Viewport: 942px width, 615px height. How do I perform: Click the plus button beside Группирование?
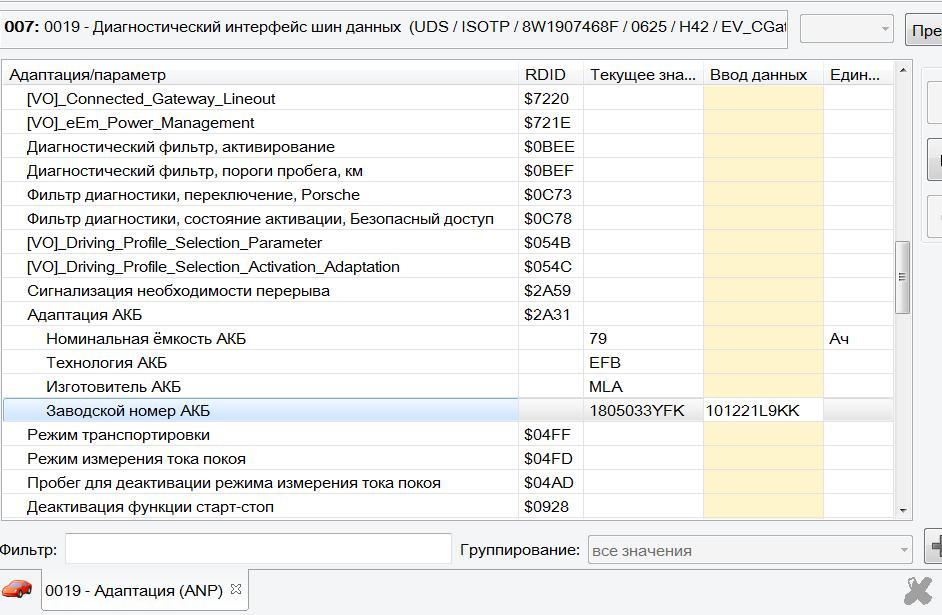point(934,548)
